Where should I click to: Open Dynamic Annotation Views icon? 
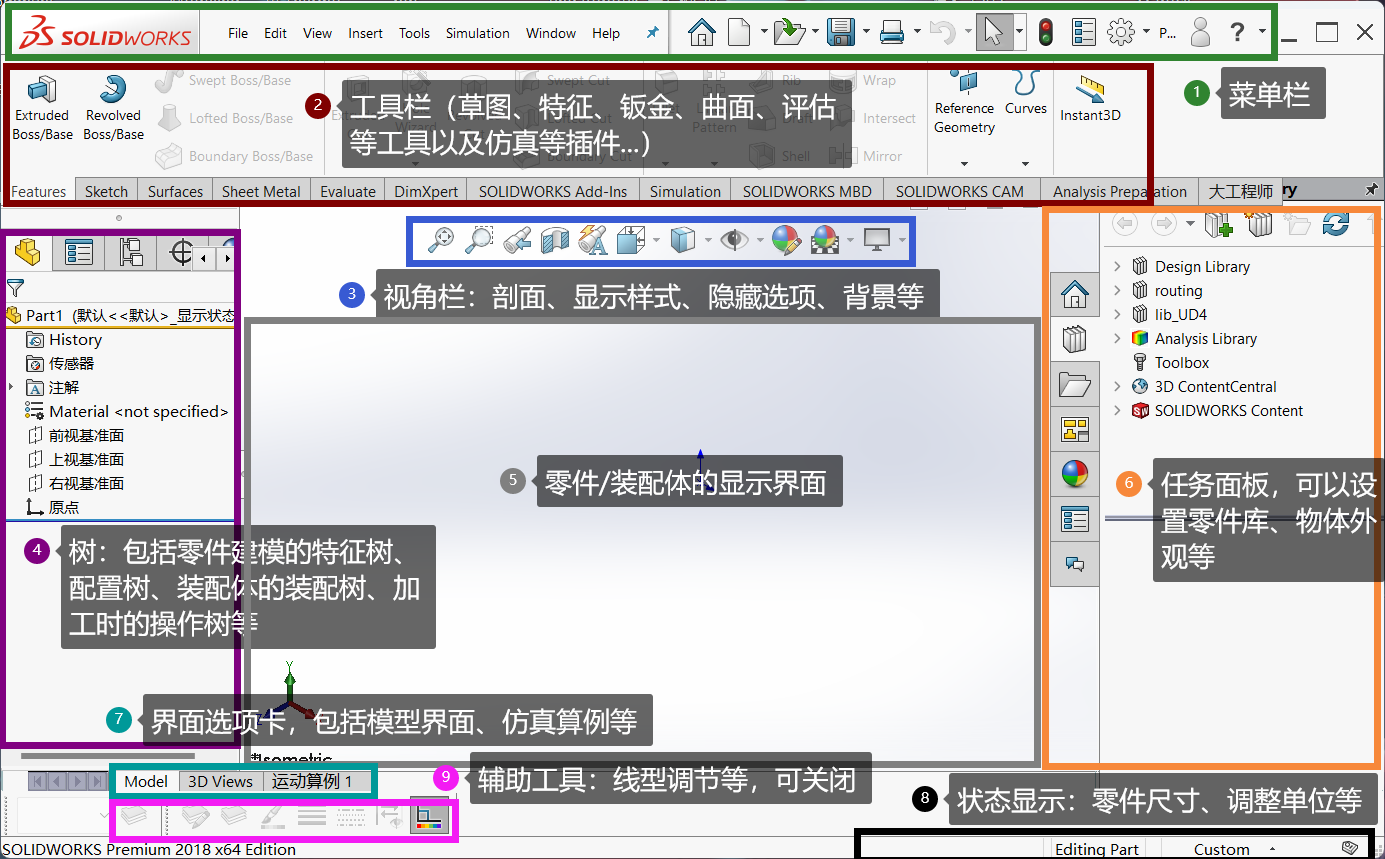(x=592, y=239)
